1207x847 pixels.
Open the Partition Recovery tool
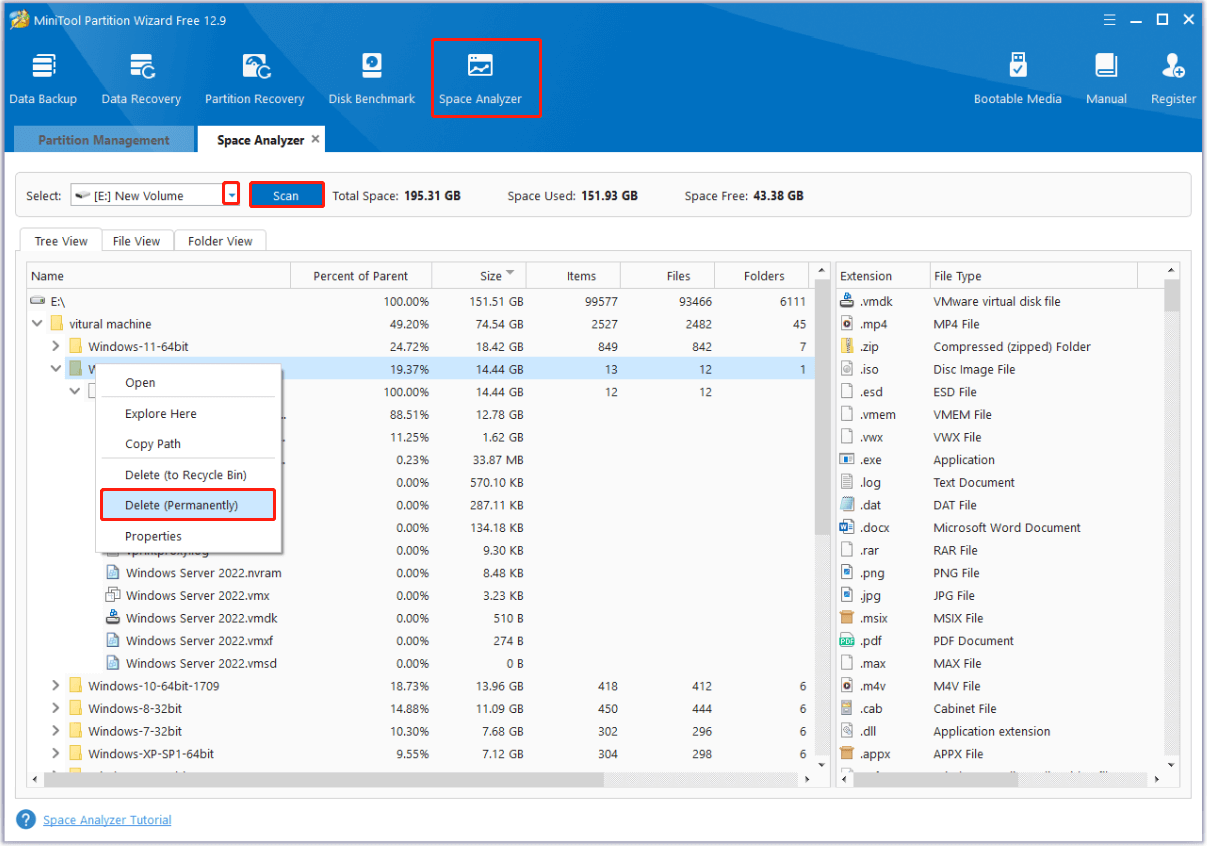254,78
